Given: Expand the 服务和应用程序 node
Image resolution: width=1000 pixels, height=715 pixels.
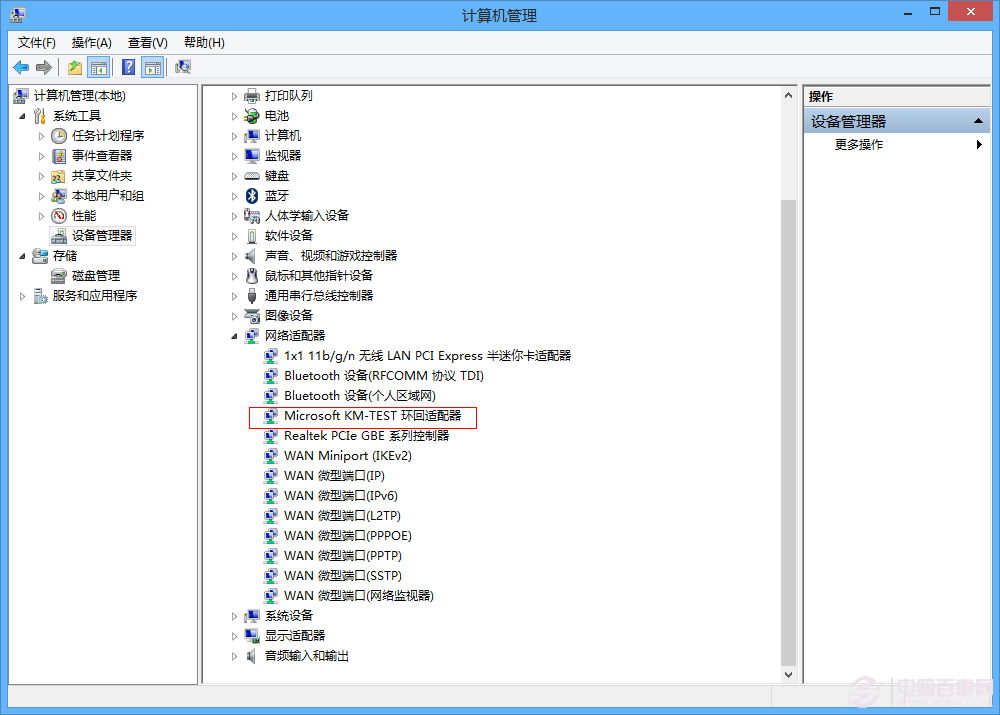Looking at the screenshot, I should tap(23, 296).
